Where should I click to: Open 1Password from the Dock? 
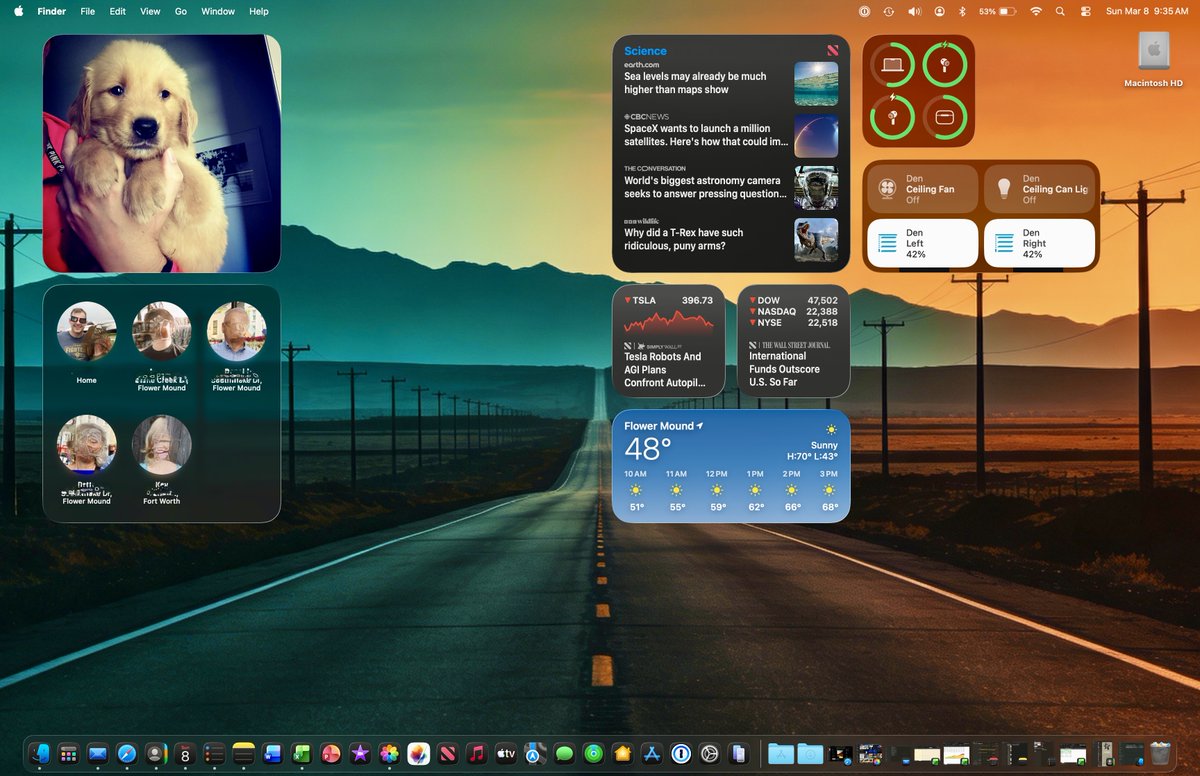coord(681,754)
